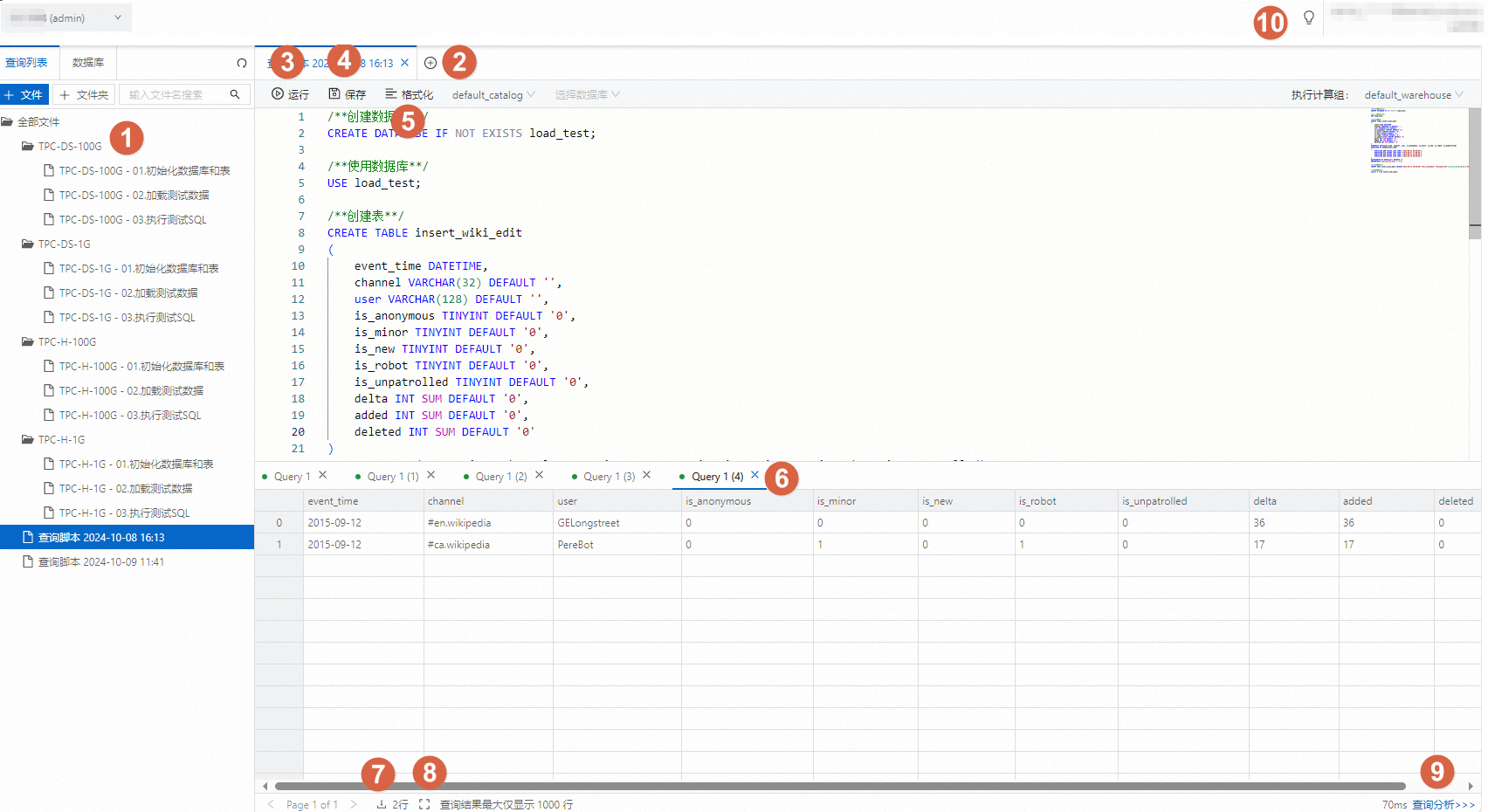1488x812 pixels.
Task: Switch to the Query 1 (1) result tab
Action: pos(392,476)
